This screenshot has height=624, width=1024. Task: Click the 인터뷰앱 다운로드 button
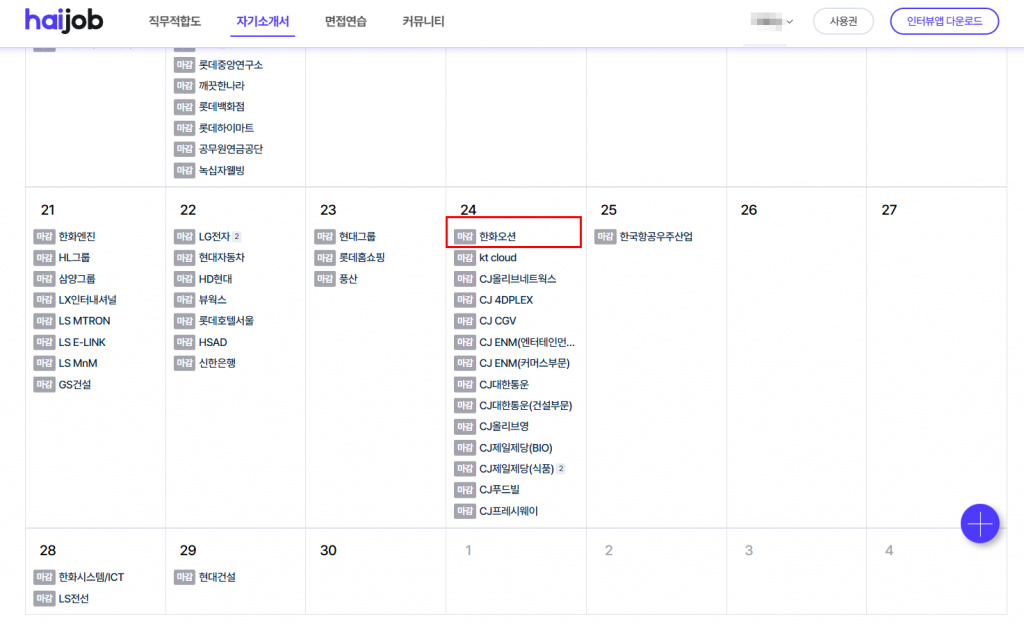(944, 22)
